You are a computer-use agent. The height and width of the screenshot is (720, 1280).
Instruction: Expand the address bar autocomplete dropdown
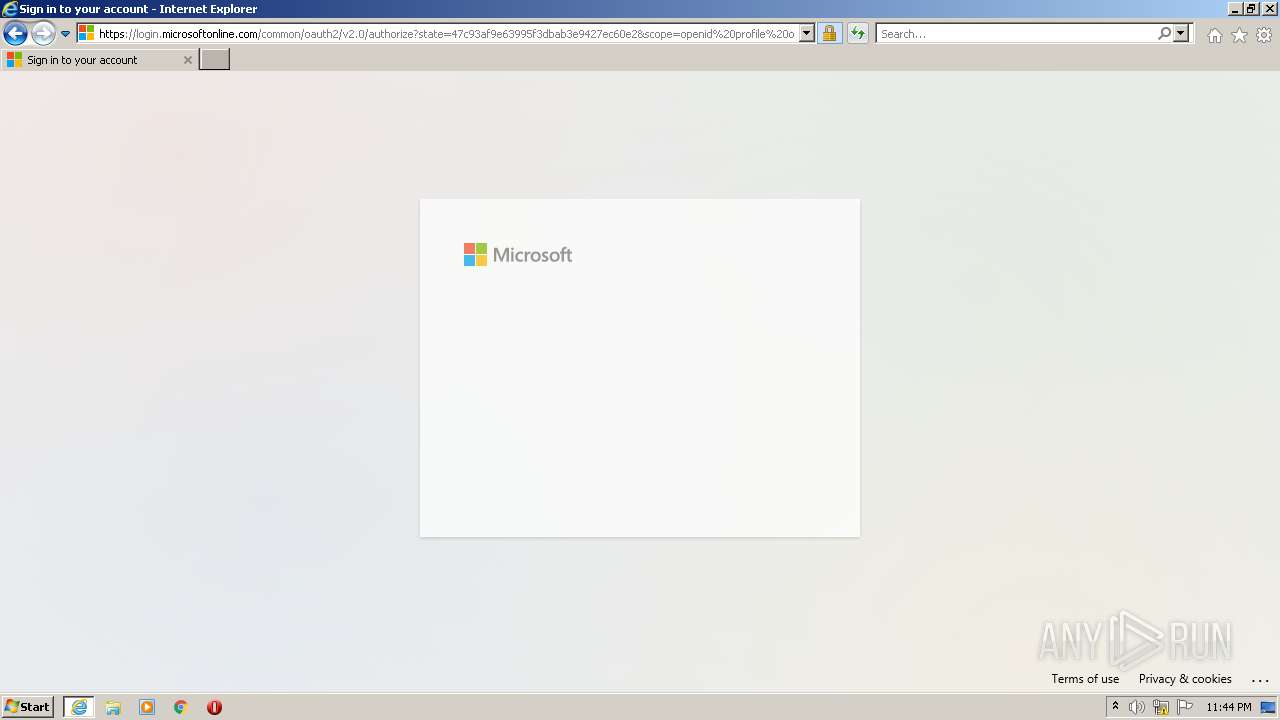click(x=806, y=34)
